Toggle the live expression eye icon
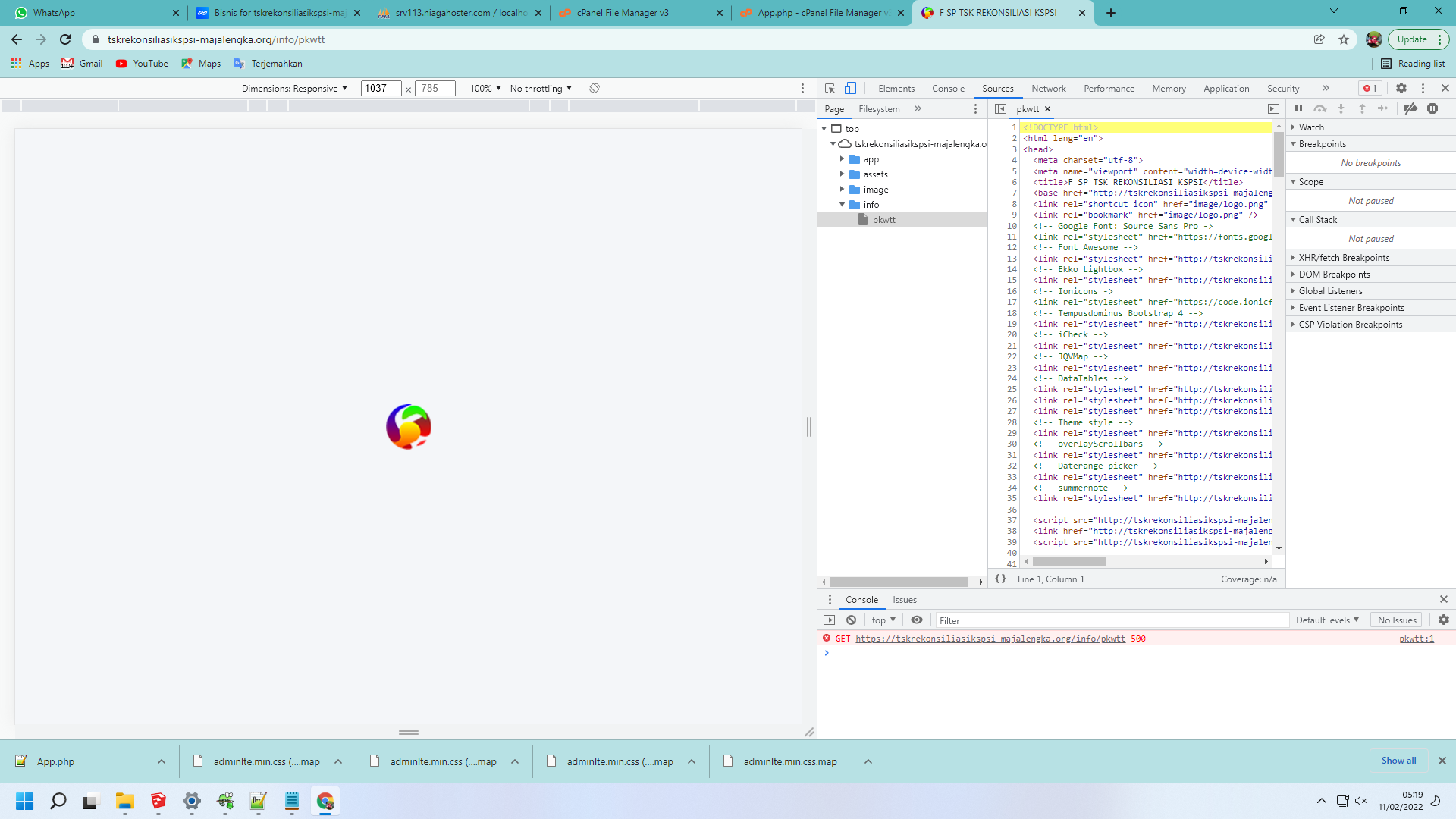The height and width of the screenshot is (819, 1456). [x=917, y=620]
